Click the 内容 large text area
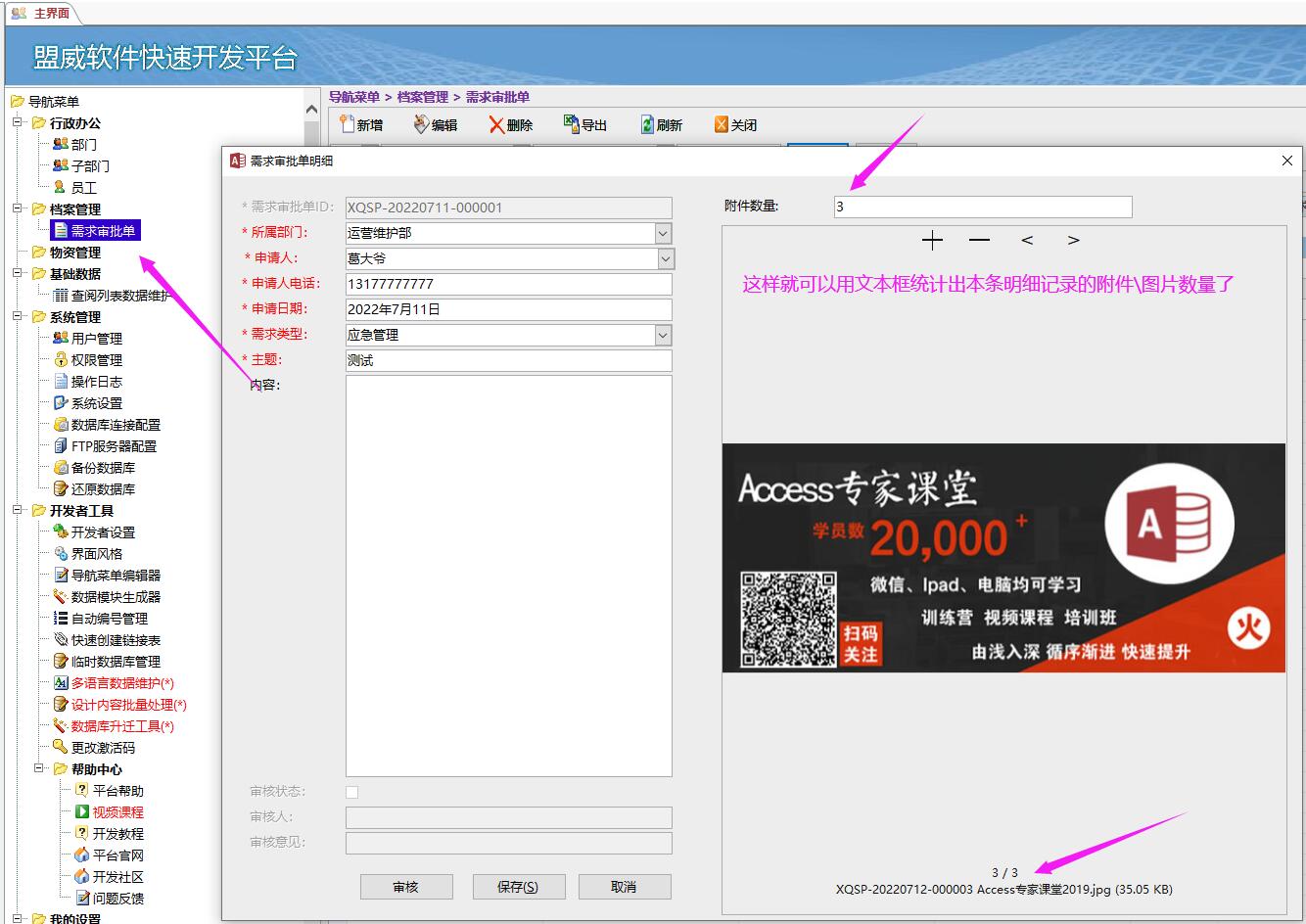This screenshot has height=924, width=1306. [509, 576]
